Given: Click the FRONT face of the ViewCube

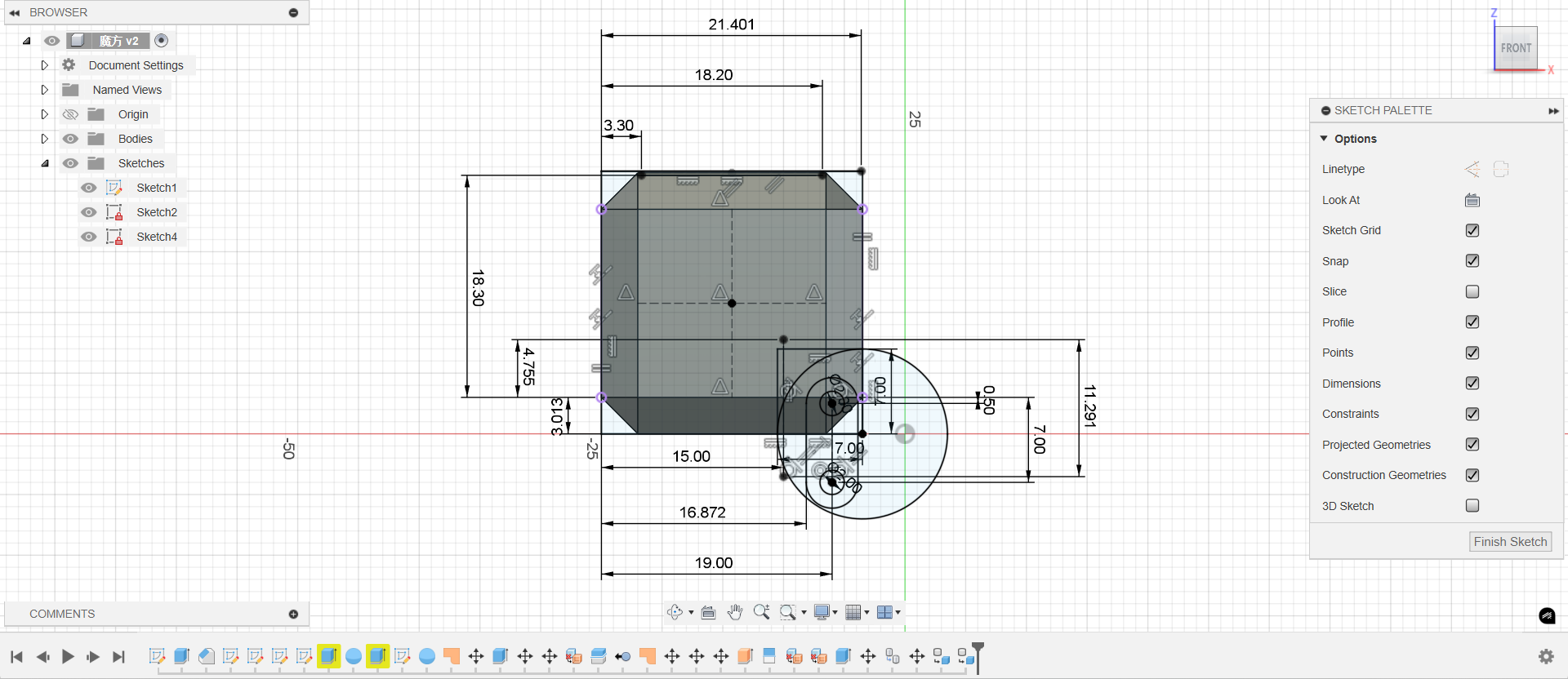Looking at the screenshot, I should (x=1516, y=48).
